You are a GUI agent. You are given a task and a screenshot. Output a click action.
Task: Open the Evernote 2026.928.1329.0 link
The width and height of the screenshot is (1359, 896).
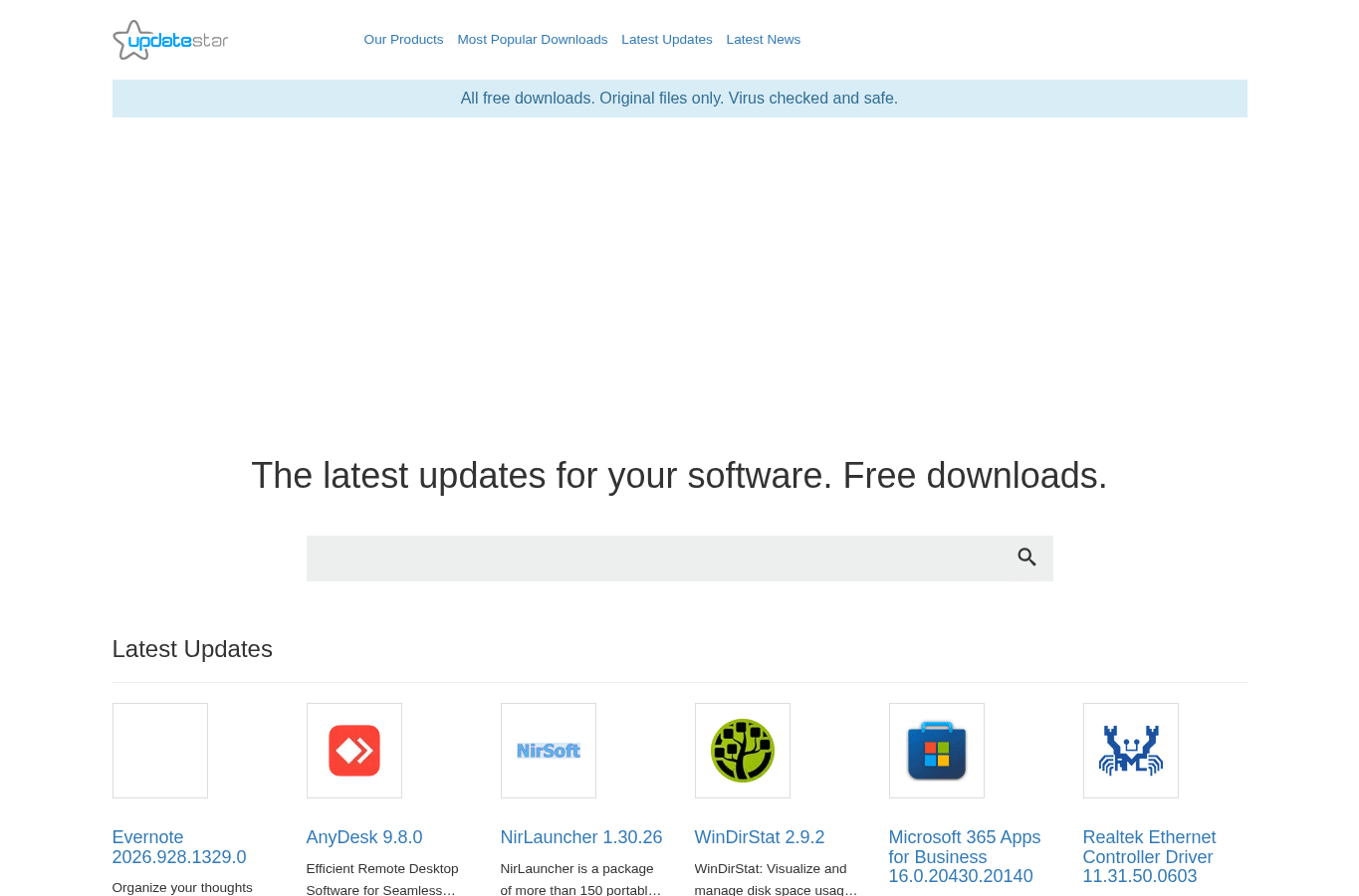(179, 847)
